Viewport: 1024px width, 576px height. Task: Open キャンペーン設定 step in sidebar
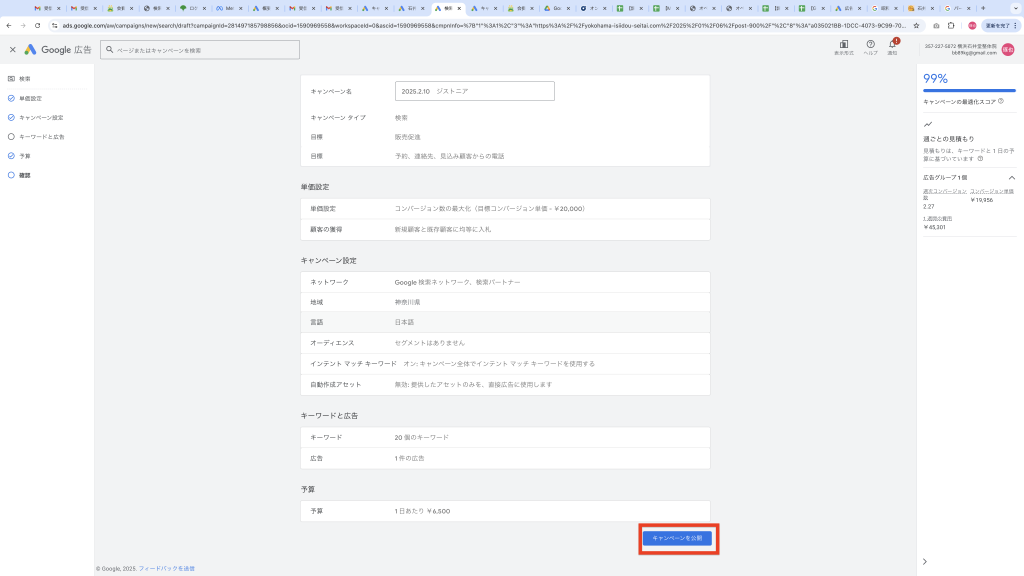[40, 117]
